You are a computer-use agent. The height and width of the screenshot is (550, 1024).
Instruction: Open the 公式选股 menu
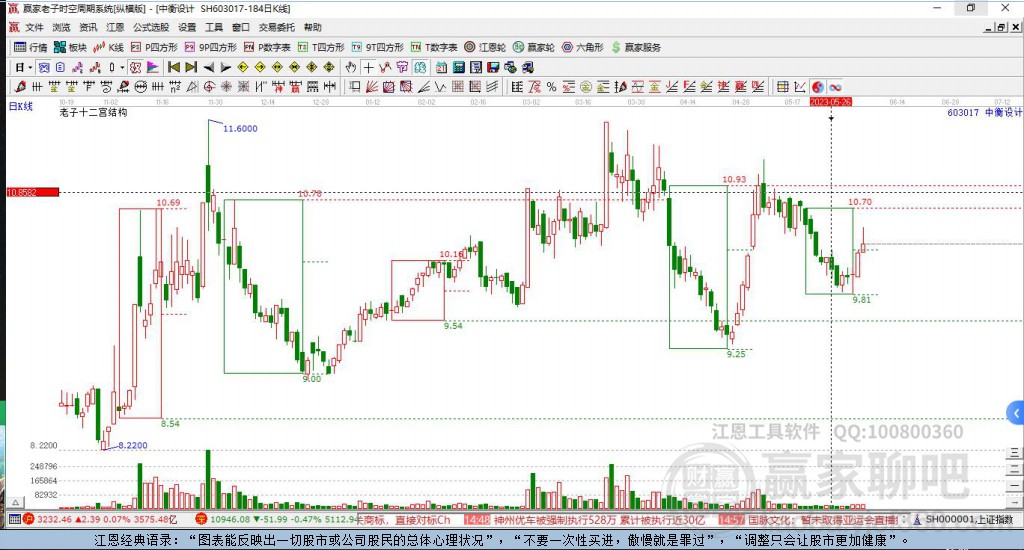tap(151, 27)
